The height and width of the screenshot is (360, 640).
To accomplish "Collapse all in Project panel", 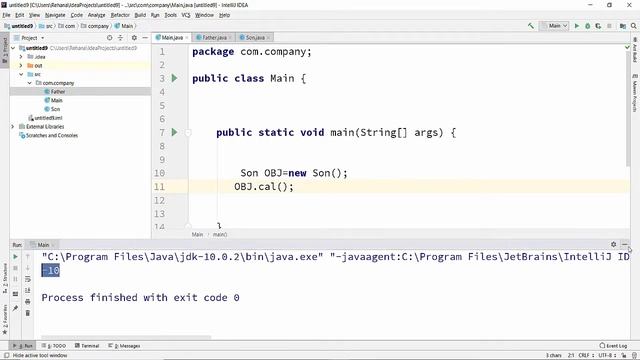I will tap(120, 38).
